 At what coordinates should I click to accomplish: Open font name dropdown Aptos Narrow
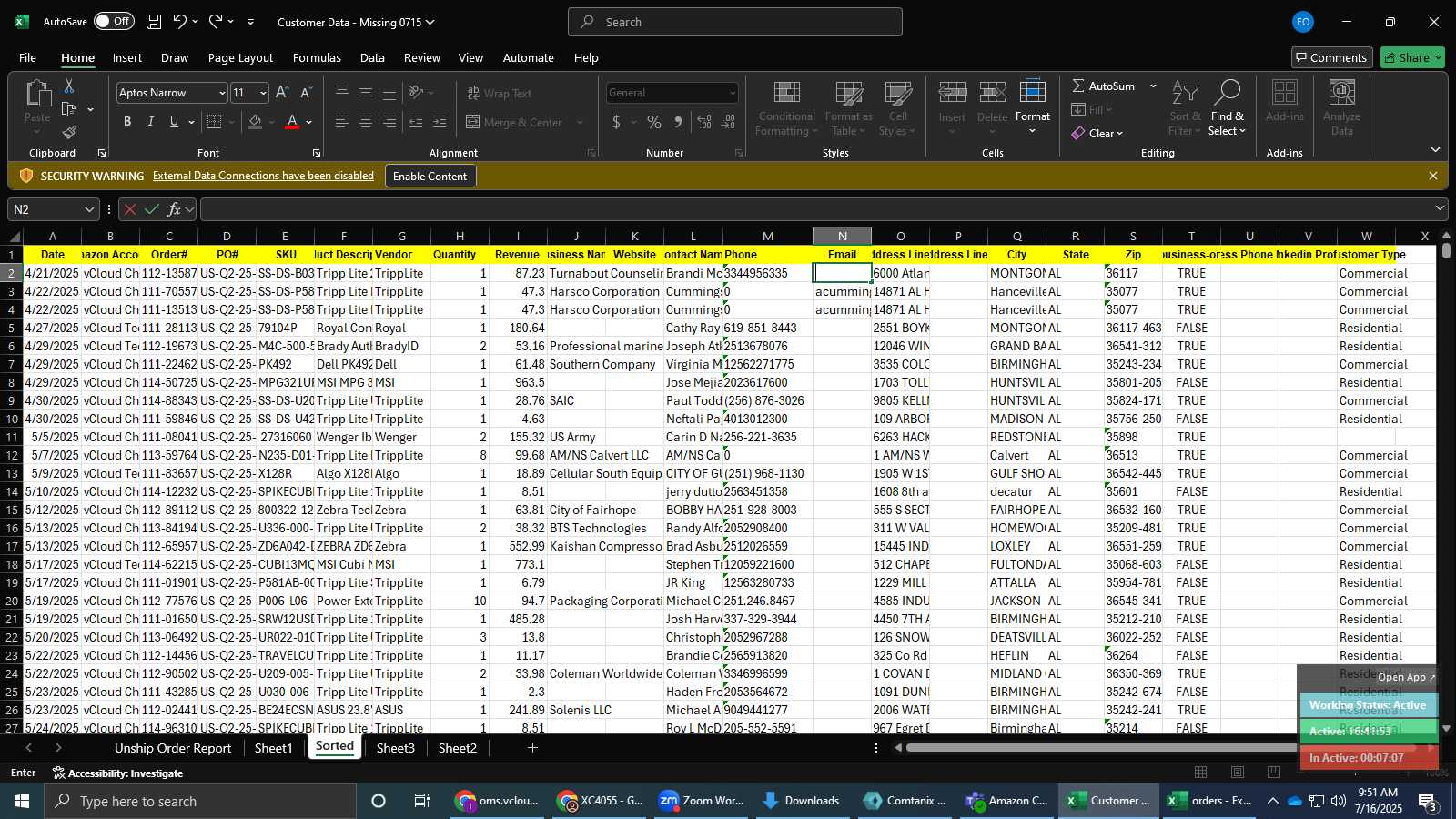coord(221,93)
